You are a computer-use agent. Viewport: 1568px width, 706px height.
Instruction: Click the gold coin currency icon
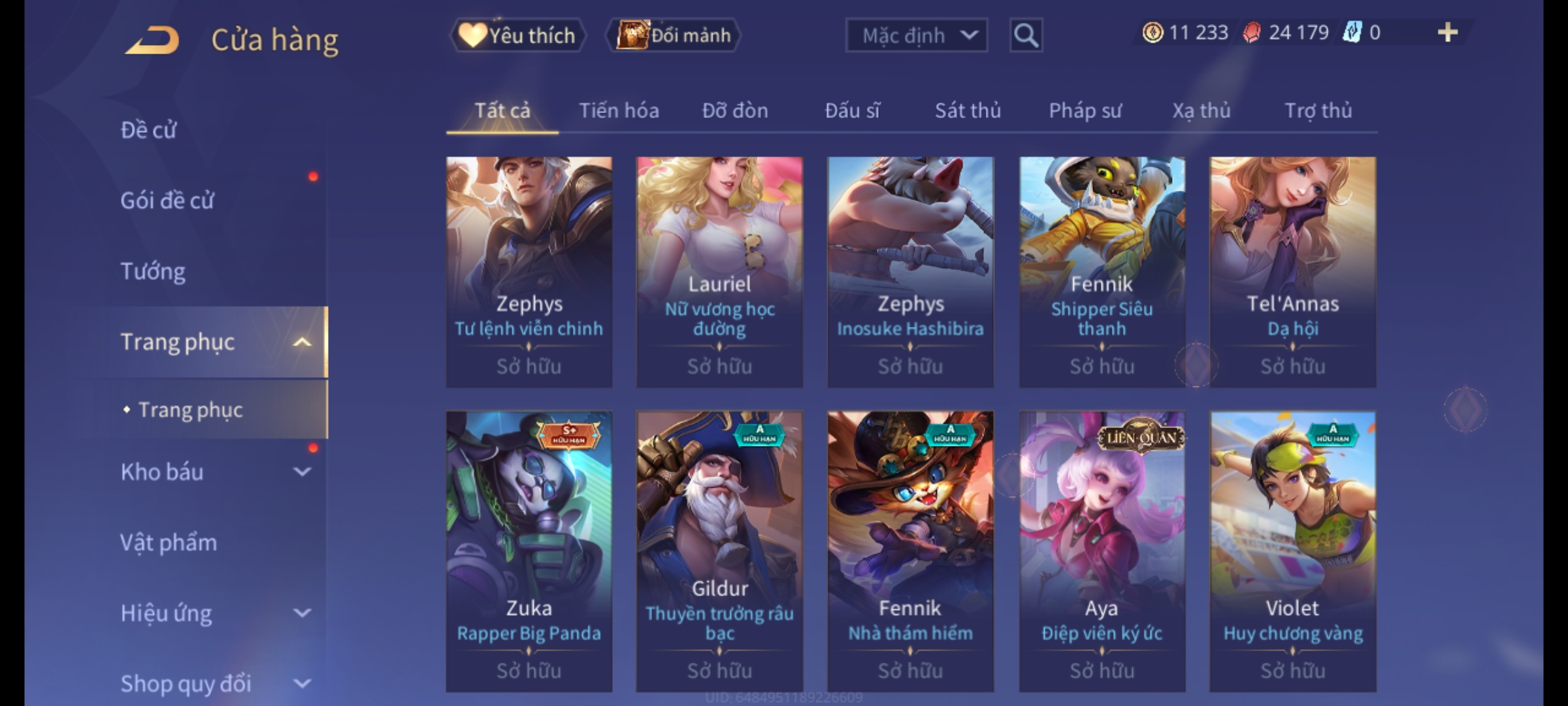pyautogui.click(x=1152, y=33)
